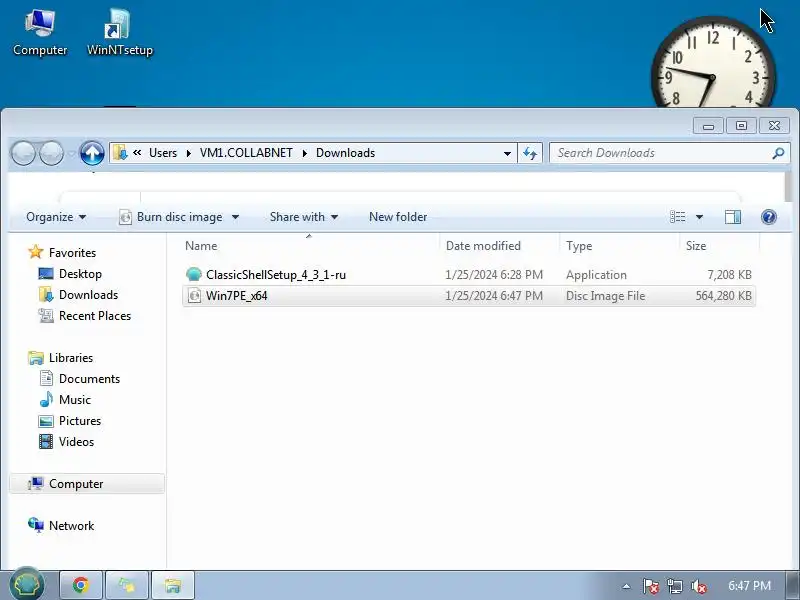Image resolution: width=800 pixels, height=600 pixels.
Task: Refresh the Downloads folder view
Action: click(x=530, y=153)
